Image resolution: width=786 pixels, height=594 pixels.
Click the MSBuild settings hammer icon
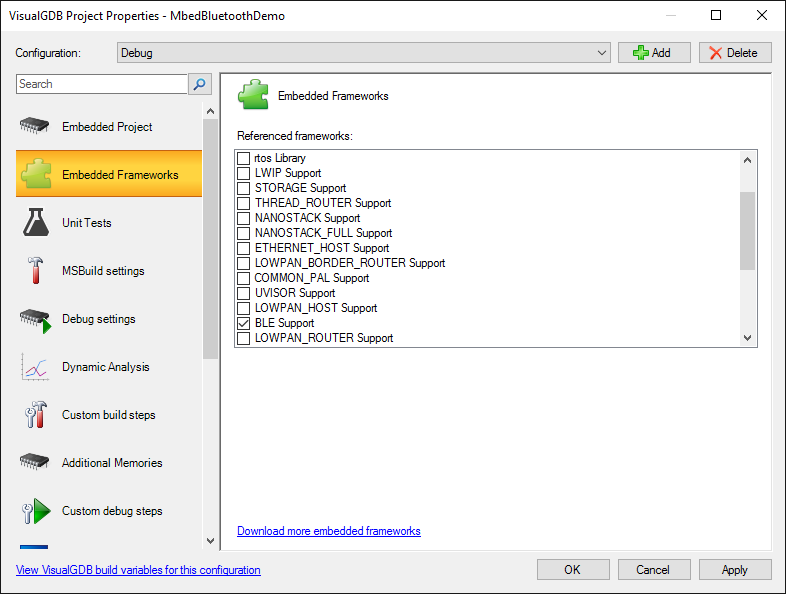pyautogui.click(x=35, y=270)
